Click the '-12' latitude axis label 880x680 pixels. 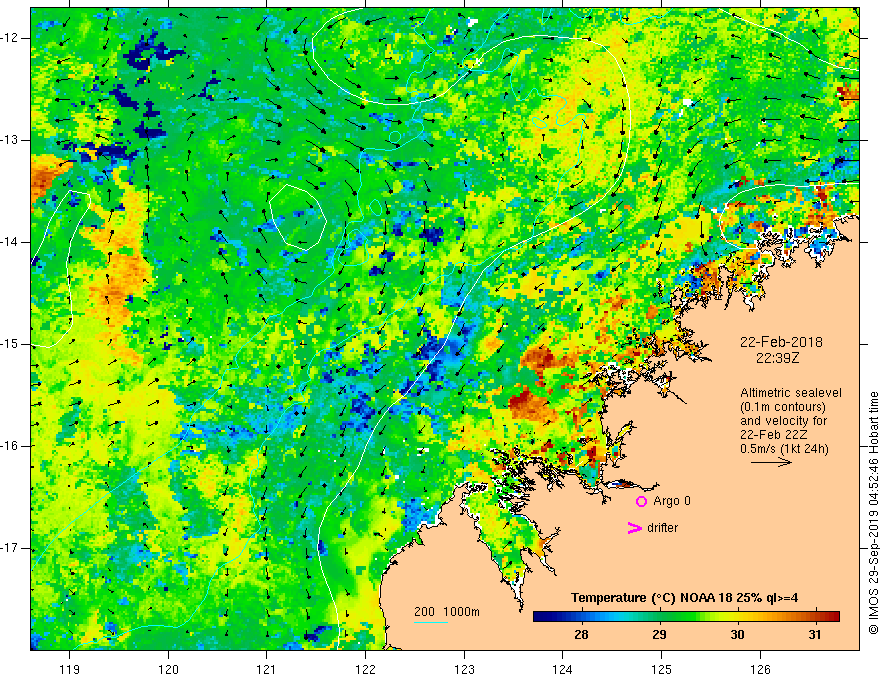pyautogui.click(x=10, y=38)
